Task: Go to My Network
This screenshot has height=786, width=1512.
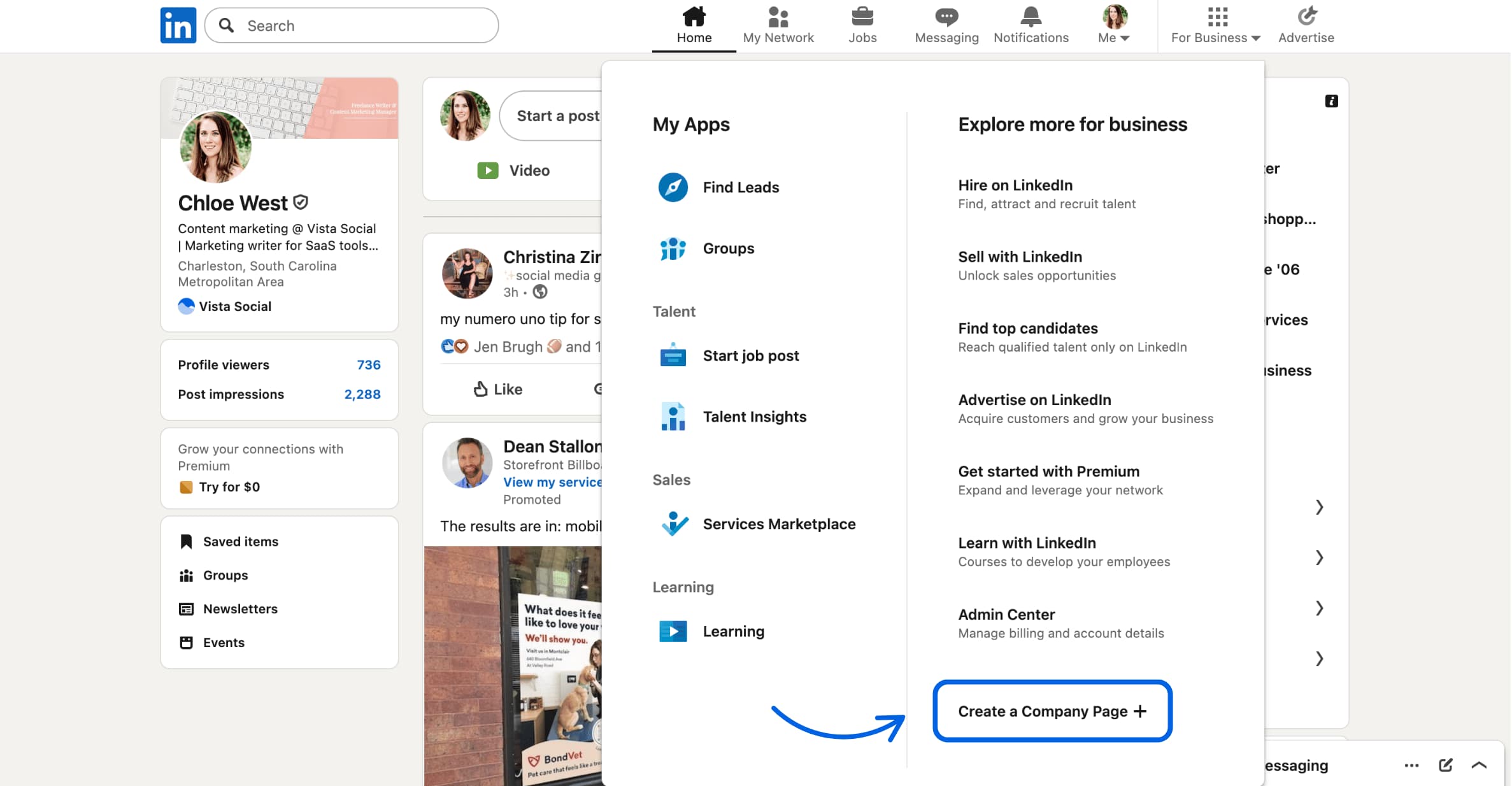Action: click(778, 24)
